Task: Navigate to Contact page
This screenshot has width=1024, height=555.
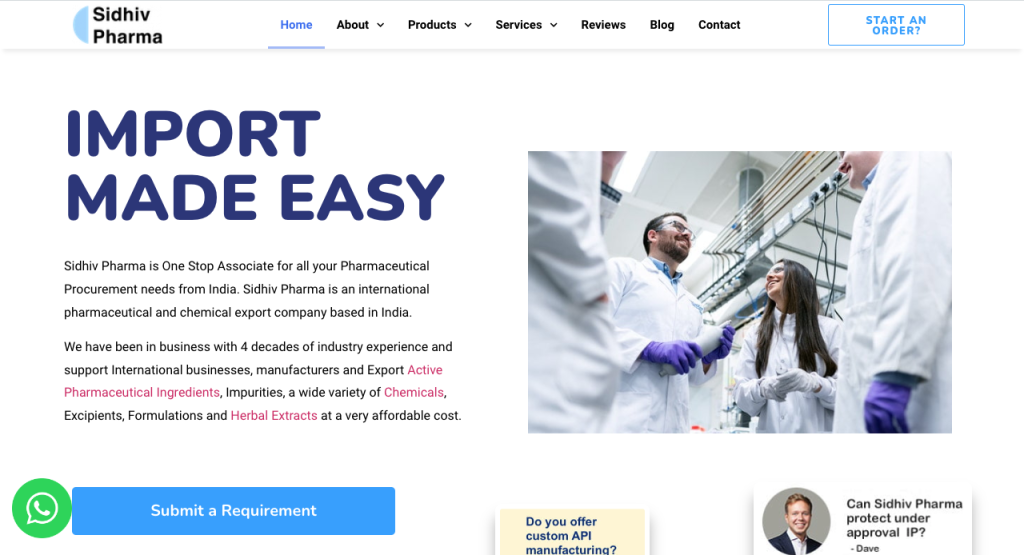Action: click(719, 25)
